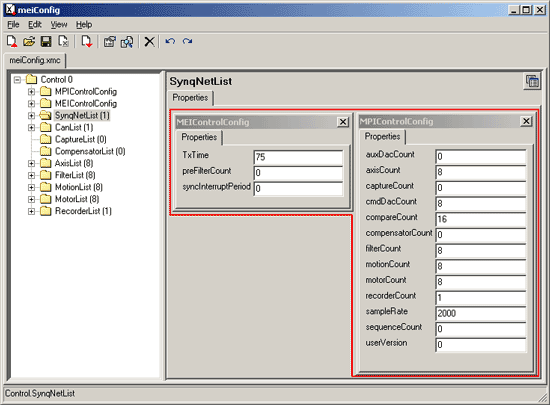The image size is (550, 405).
Task: Click the CaptureList folder icon
Action: point(46,139)
